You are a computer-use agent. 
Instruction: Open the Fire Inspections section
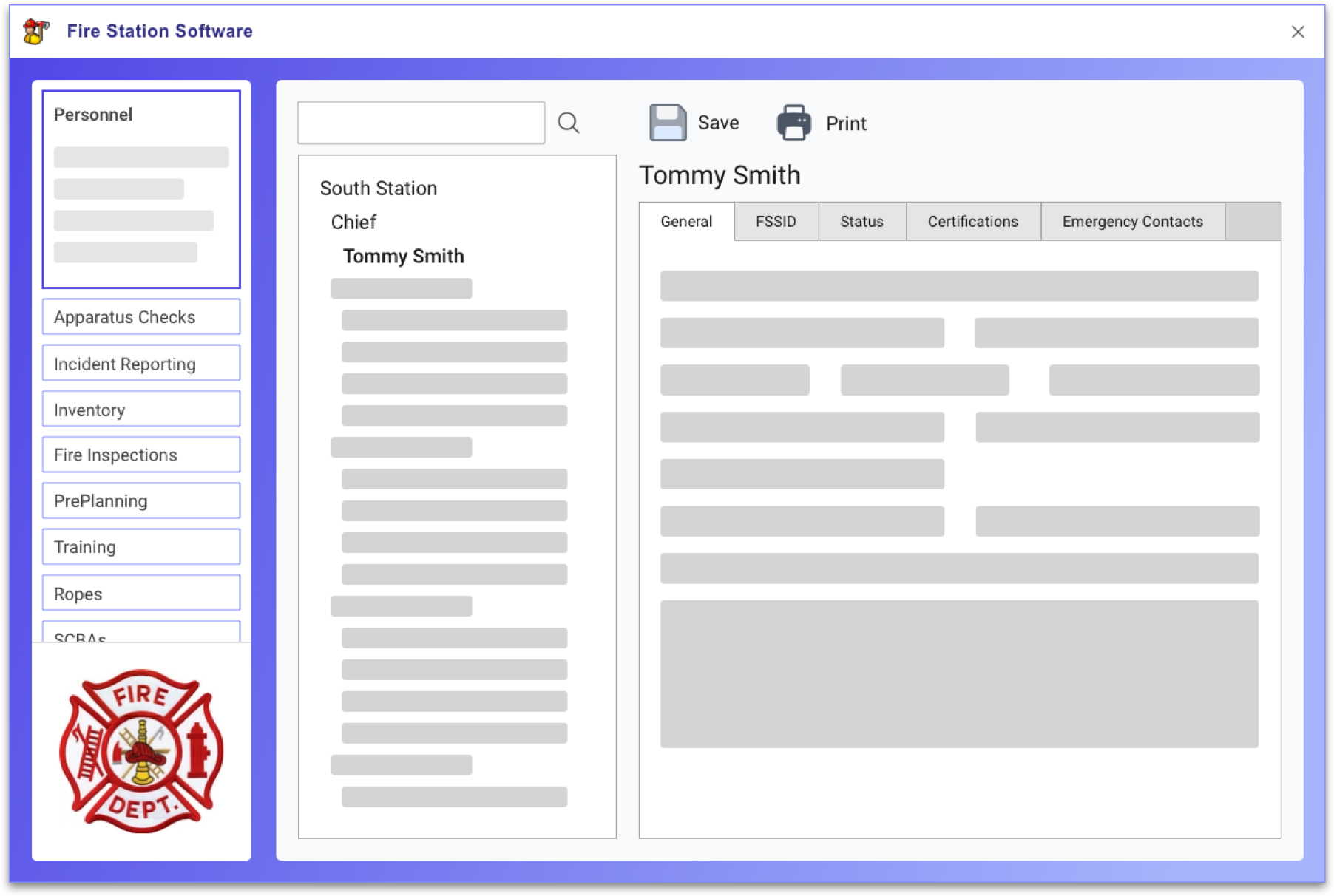coord(141,455)
